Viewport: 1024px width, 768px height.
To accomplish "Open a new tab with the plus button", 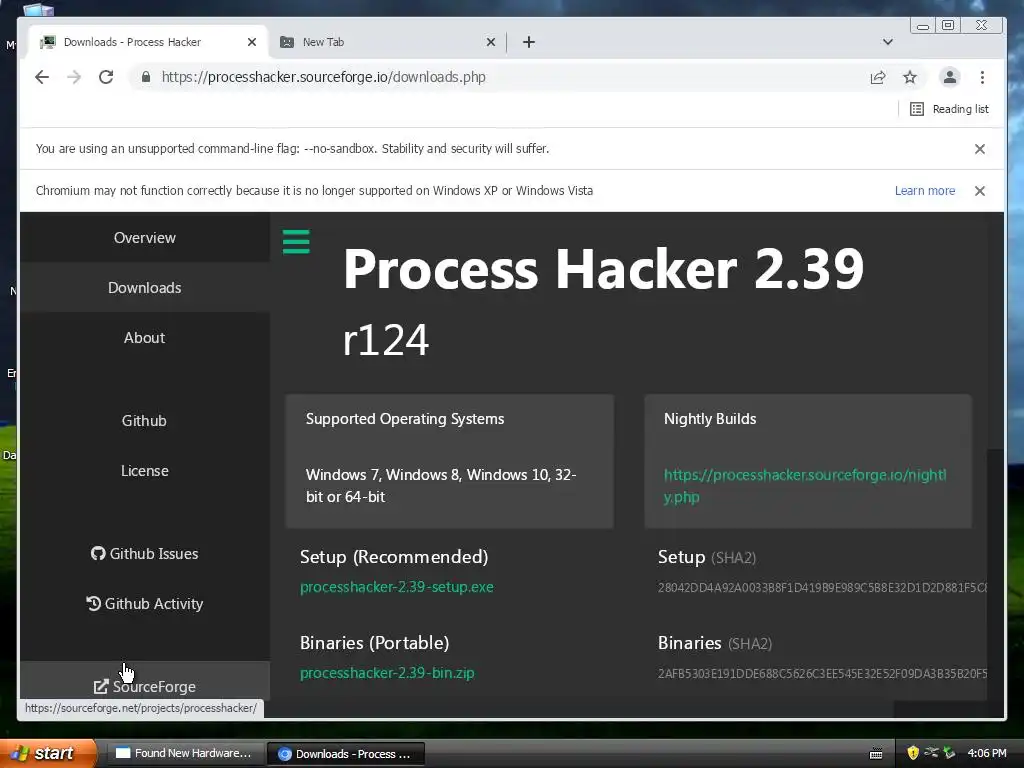I will click(529, 42).
